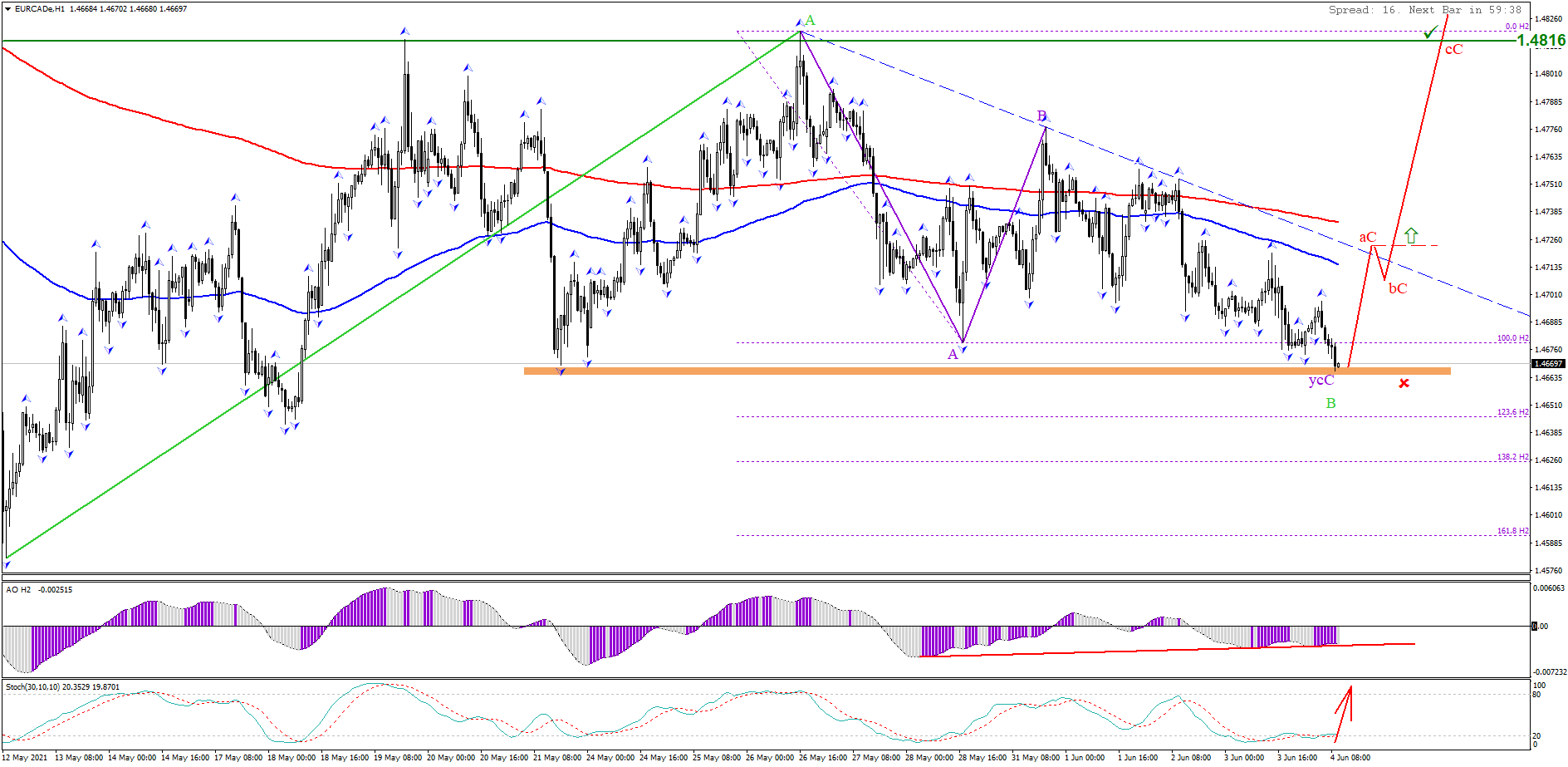This screenshot has height=767, width=1568.
Task: Select the green A label at chart peak
Action: (810, 21)
